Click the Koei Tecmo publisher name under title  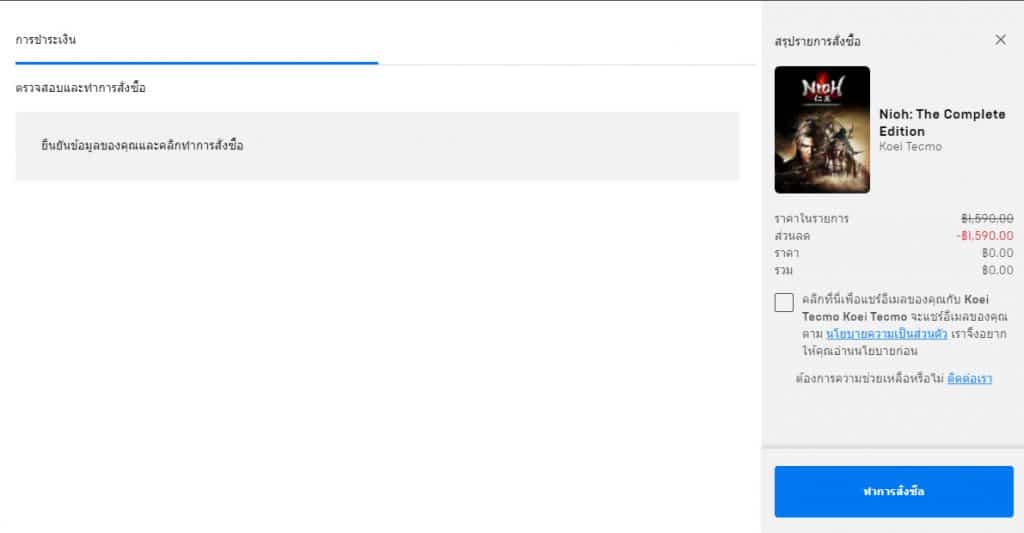tap(910, 147)
